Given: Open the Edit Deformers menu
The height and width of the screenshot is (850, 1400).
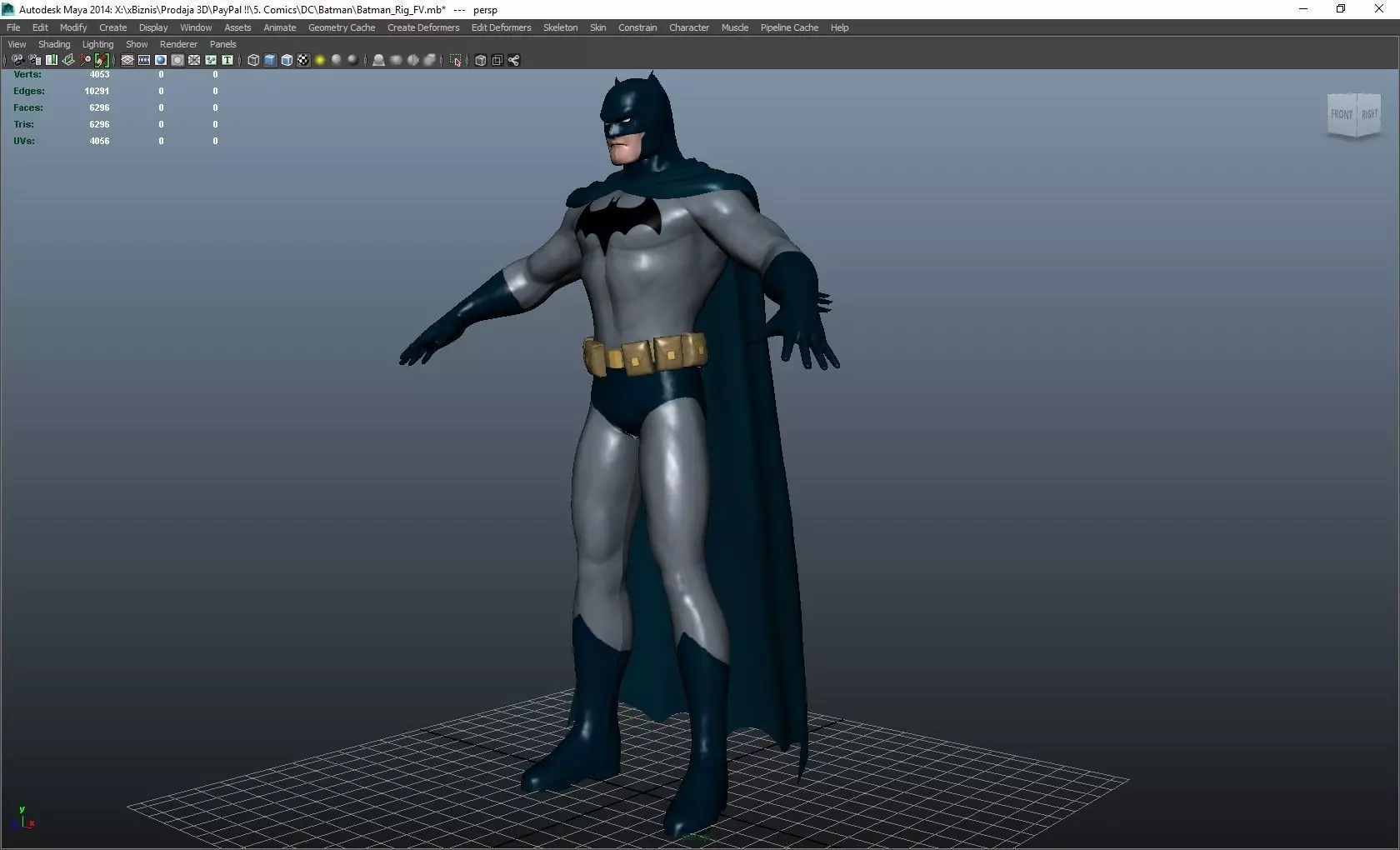Looking at the screenshot, I should click(x=501, y=27).
